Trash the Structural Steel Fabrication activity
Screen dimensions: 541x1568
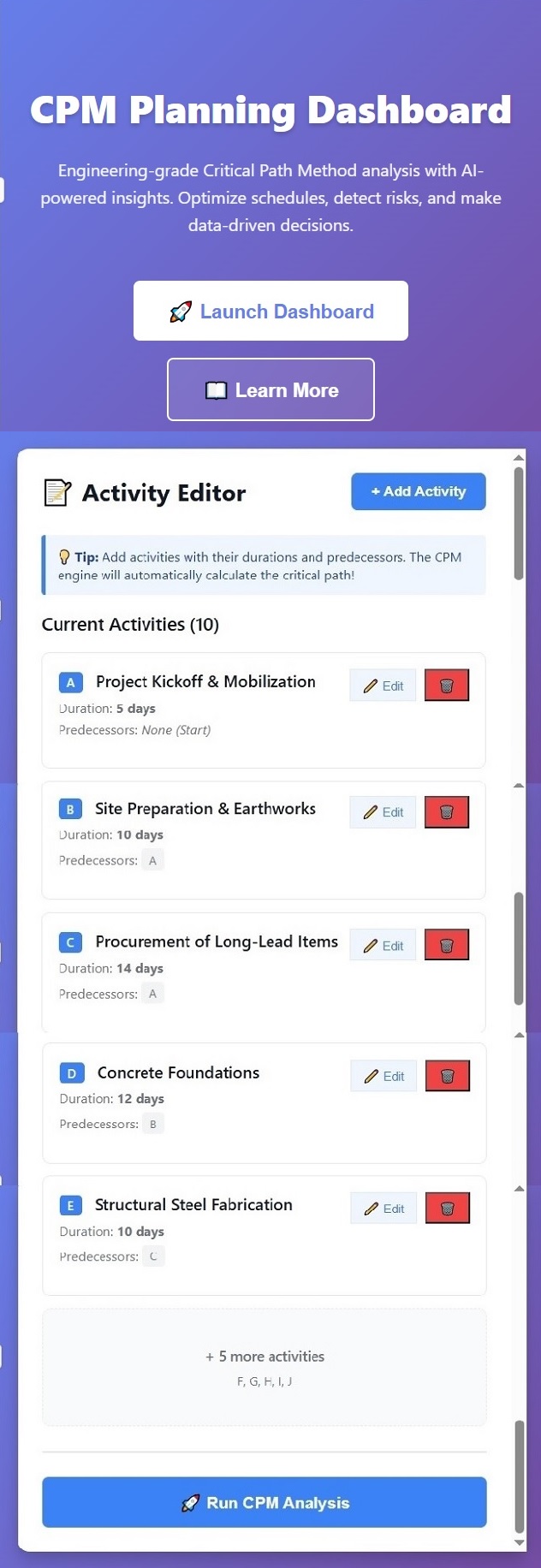(447, 1209)
